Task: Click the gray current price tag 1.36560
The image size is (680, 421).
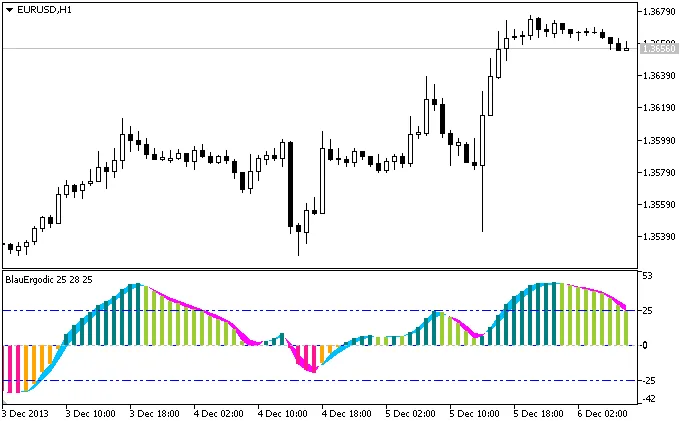Action: pos(656,48)
